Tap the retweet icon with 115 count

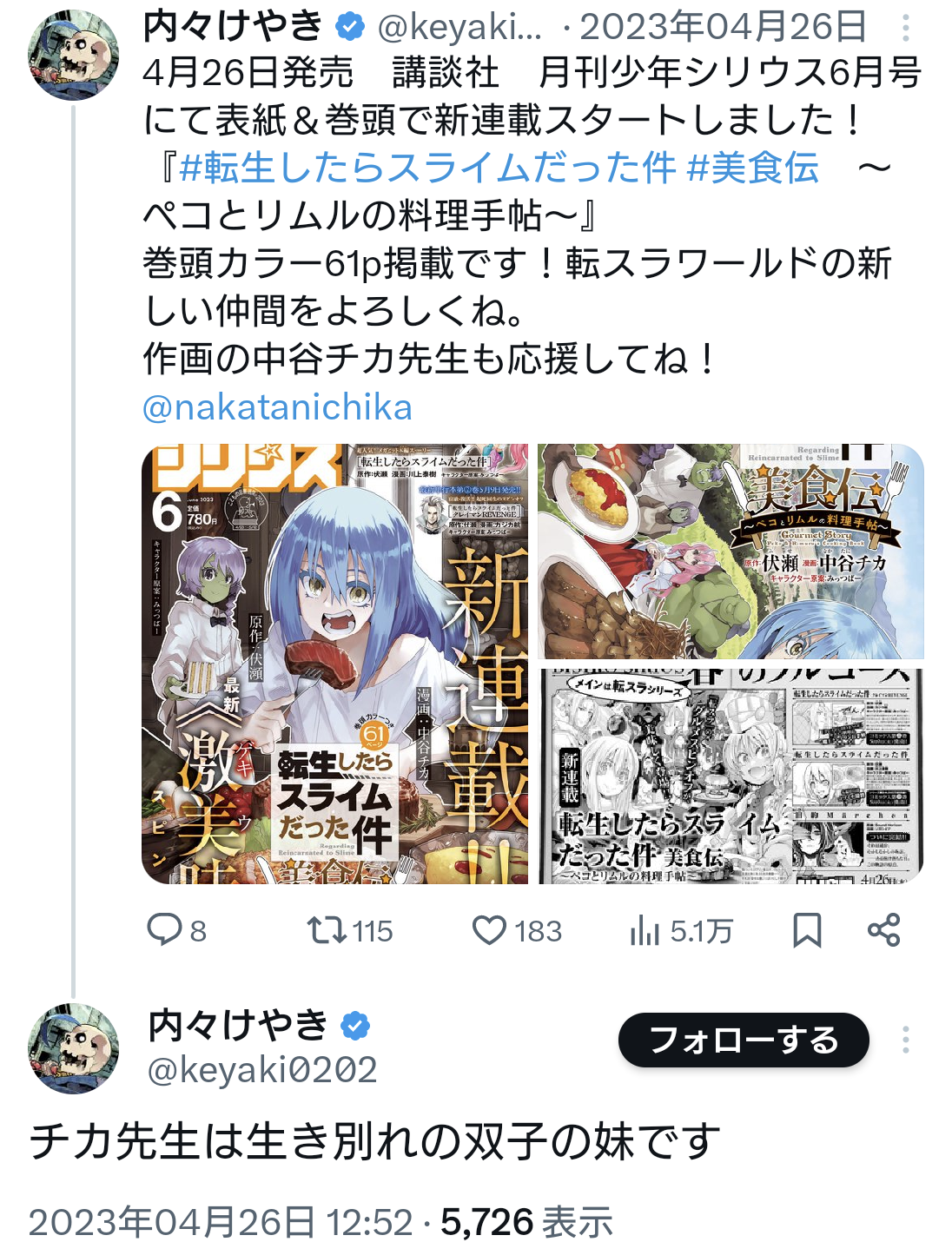[326, 930]
